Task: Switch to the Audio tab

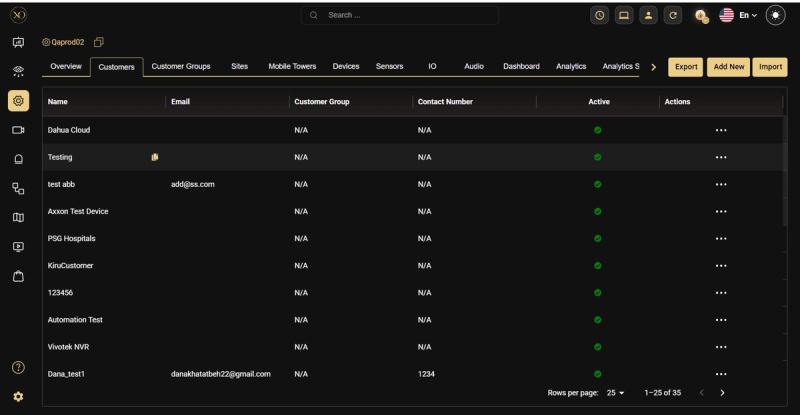Action: pos(474,66)
